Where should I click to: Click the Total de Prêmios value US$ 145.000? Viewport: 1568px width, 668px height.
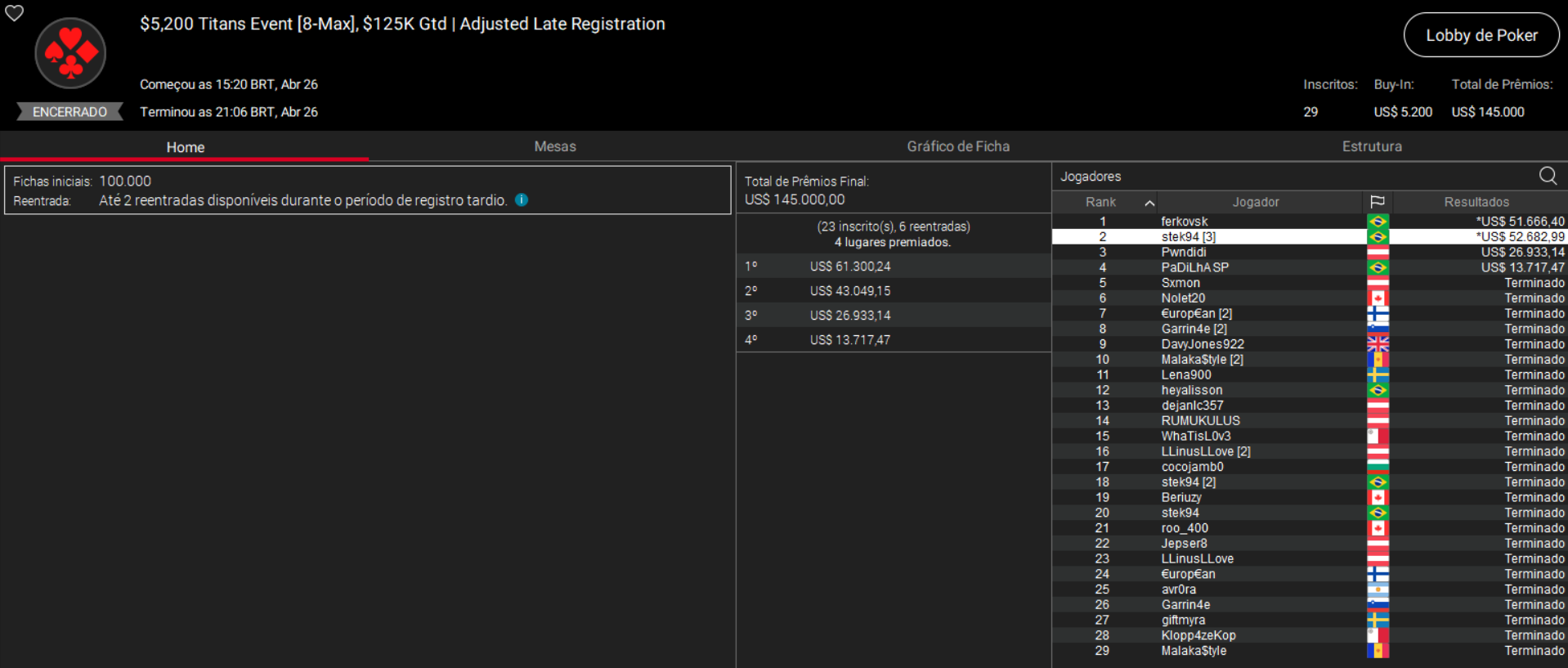click(1488, 112)
